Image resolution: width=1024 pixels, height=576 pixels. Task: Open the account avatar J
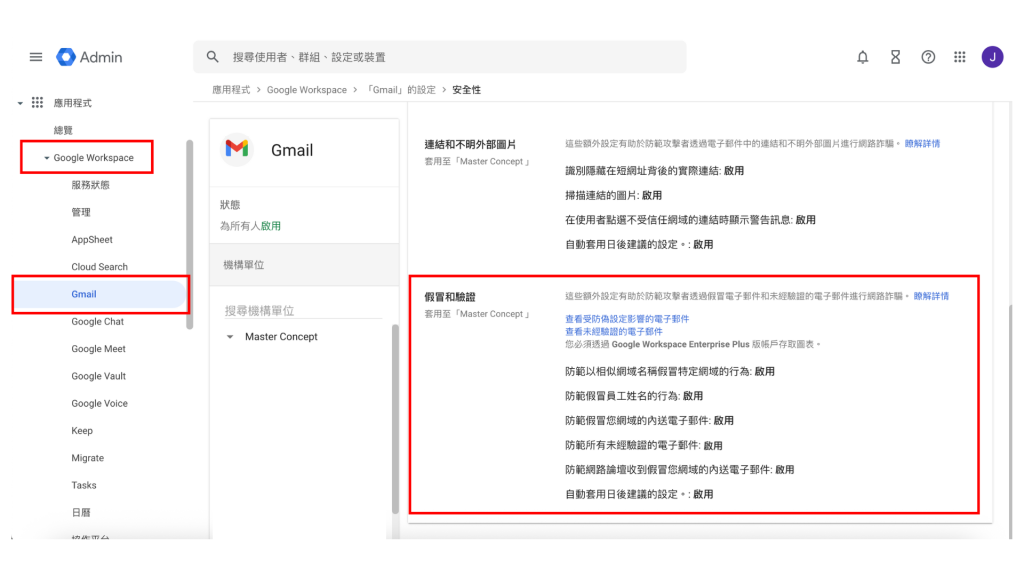pos(992,57)
